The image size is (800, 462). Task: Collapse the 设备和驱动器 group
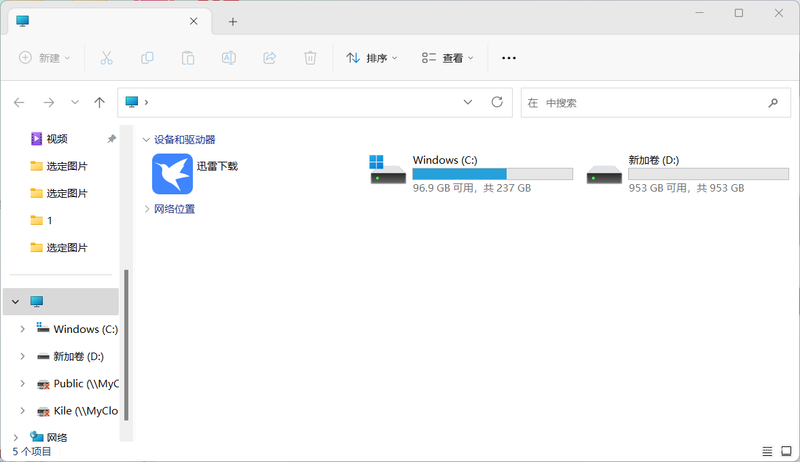pyautogui.click(x=146, y=140)
